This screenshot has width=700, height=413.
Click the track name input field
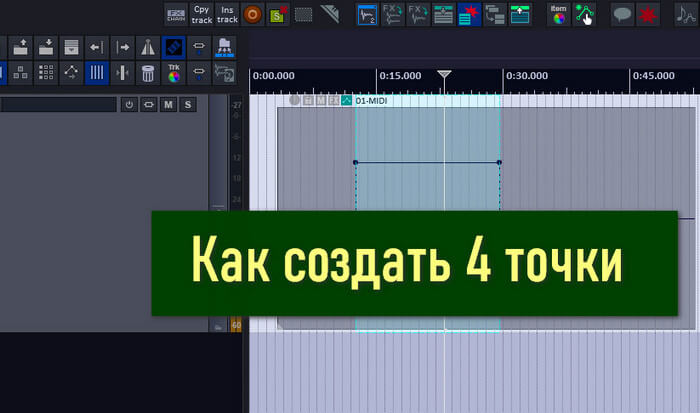[58, 105]
